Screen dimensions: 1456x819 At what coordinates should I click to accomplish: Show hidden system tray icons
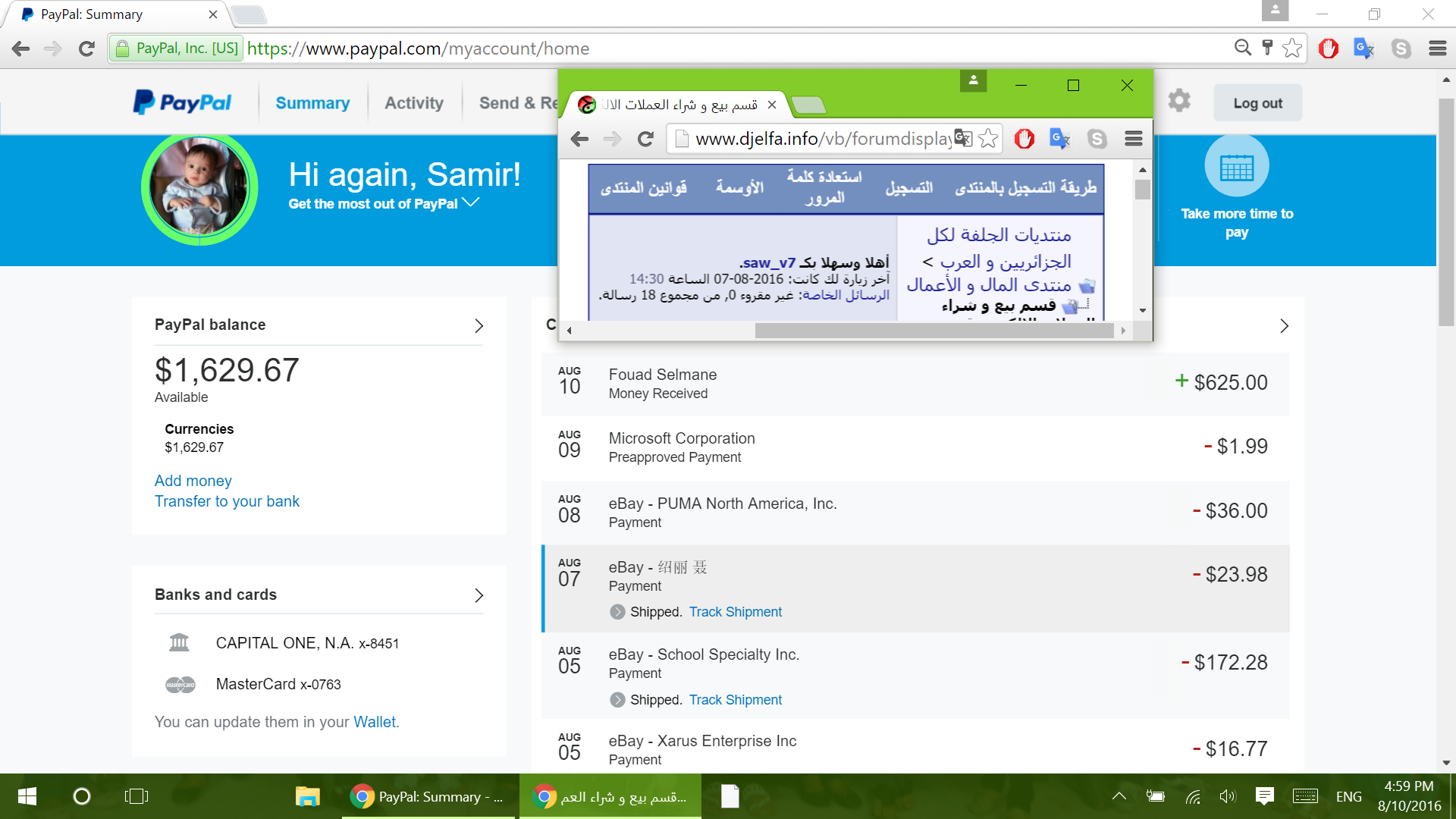coord(1119,796)
